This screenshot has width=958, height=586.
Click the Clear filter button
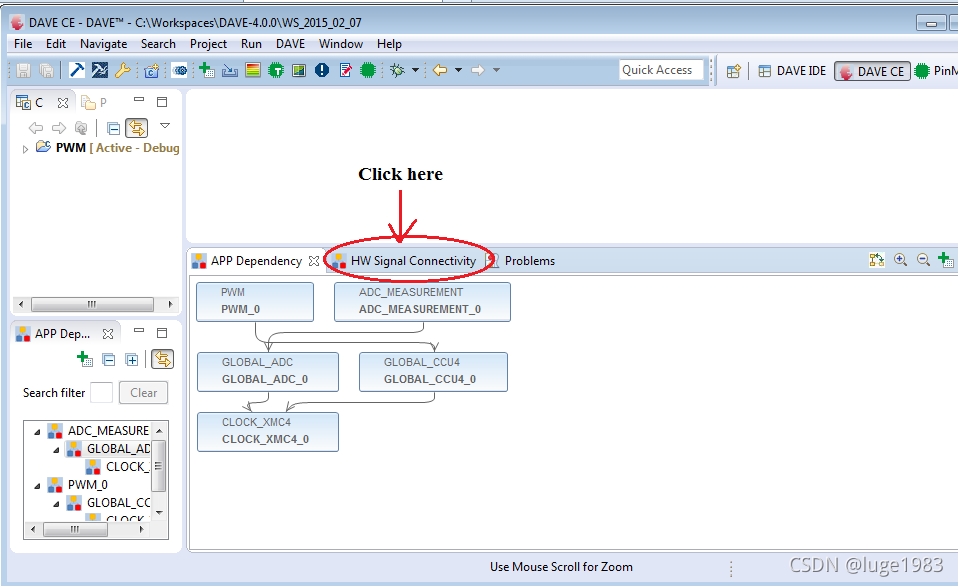(x=144, y=393)
